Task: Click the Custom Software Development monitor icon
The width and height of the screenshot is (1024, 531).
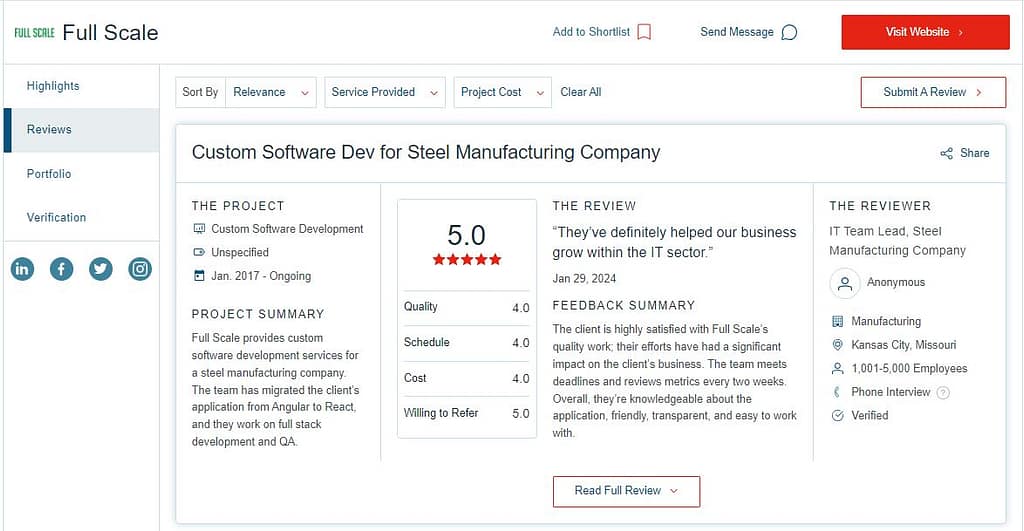Action: click(x=199, y=229)
